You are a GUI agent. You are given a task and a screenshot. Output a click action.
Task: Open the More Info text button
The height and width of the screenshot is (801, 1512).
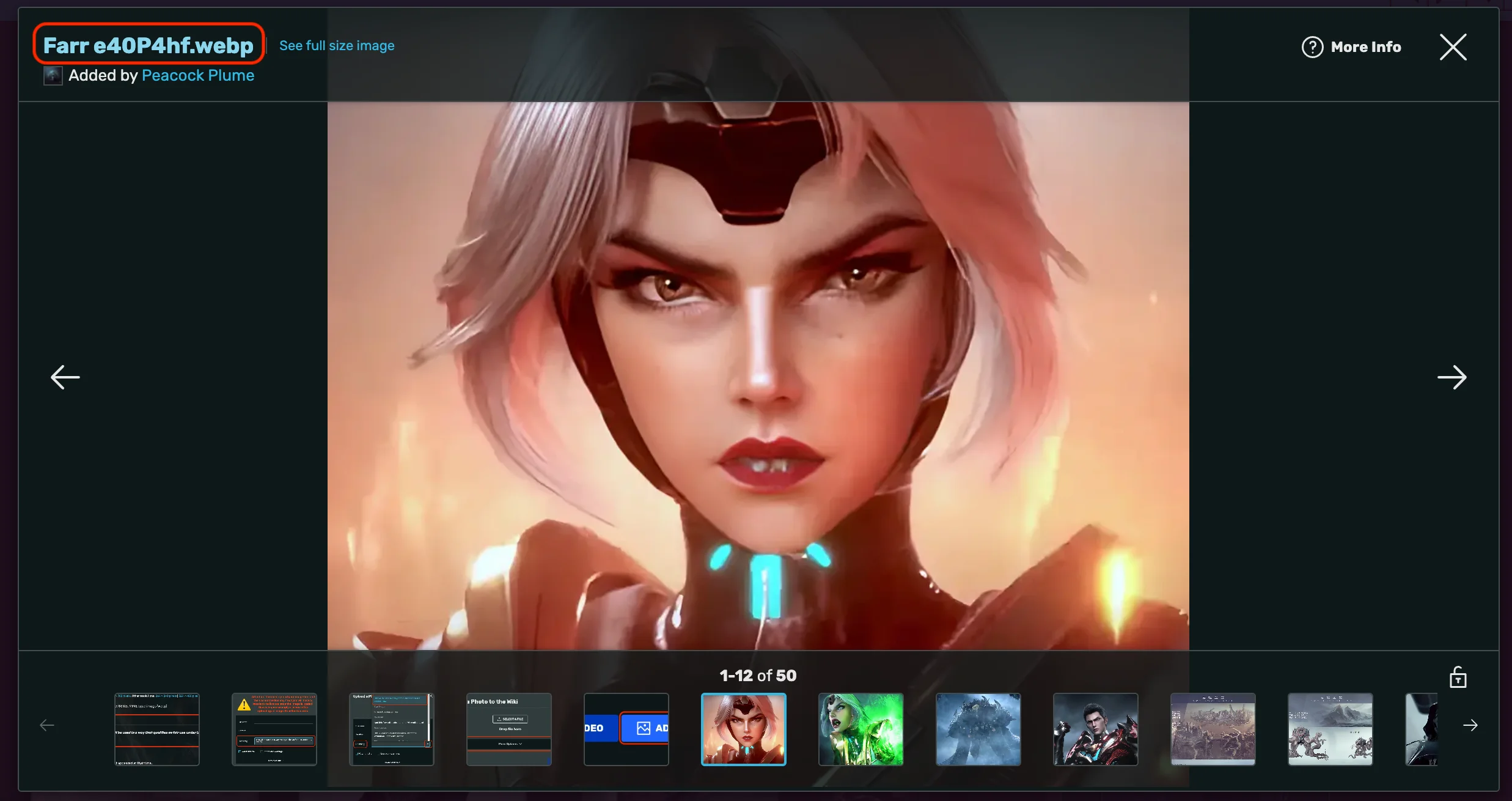click(x=1365, y=47)
